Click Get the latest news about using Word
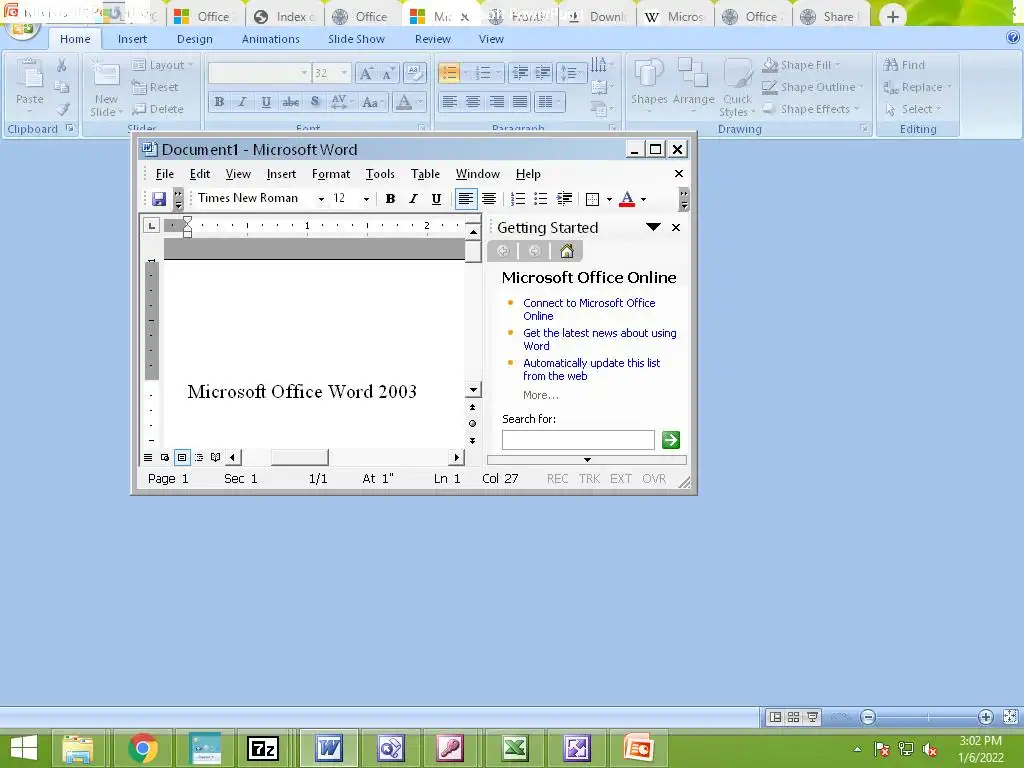 pos(600,340)
